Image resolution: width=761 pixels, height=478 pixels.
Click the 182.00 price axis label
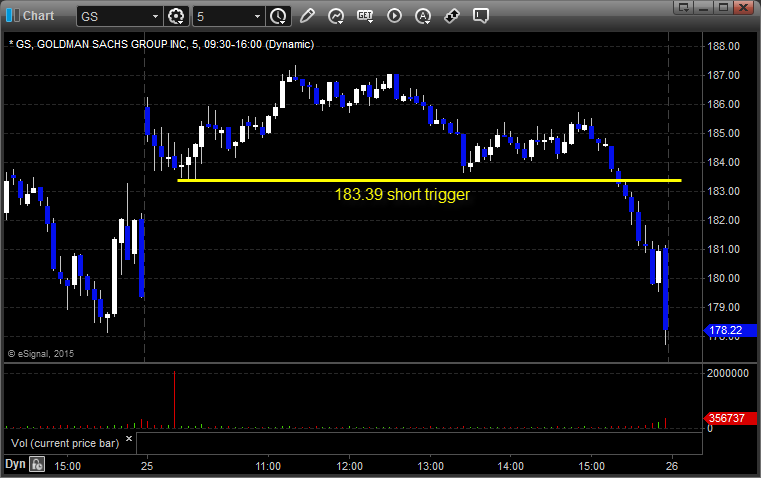coord(723,220)
